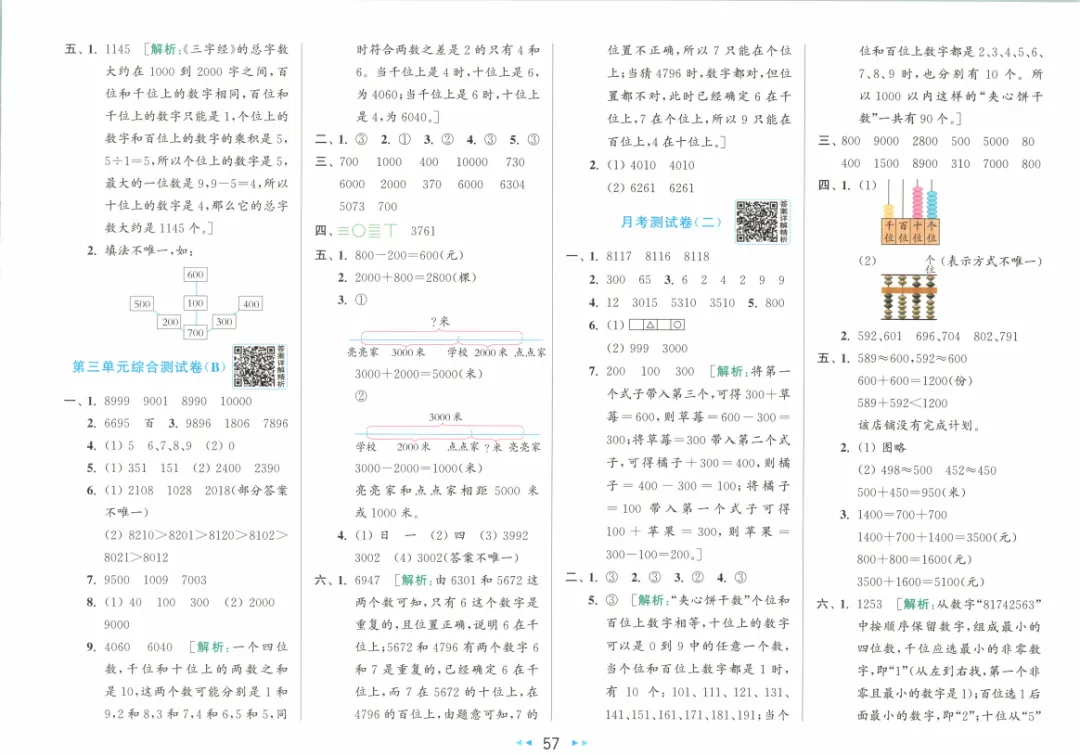Image resolution: width=1080 pixels, height=755 pixels.
Task: Click the page number 57
Action: pos(551,743)
